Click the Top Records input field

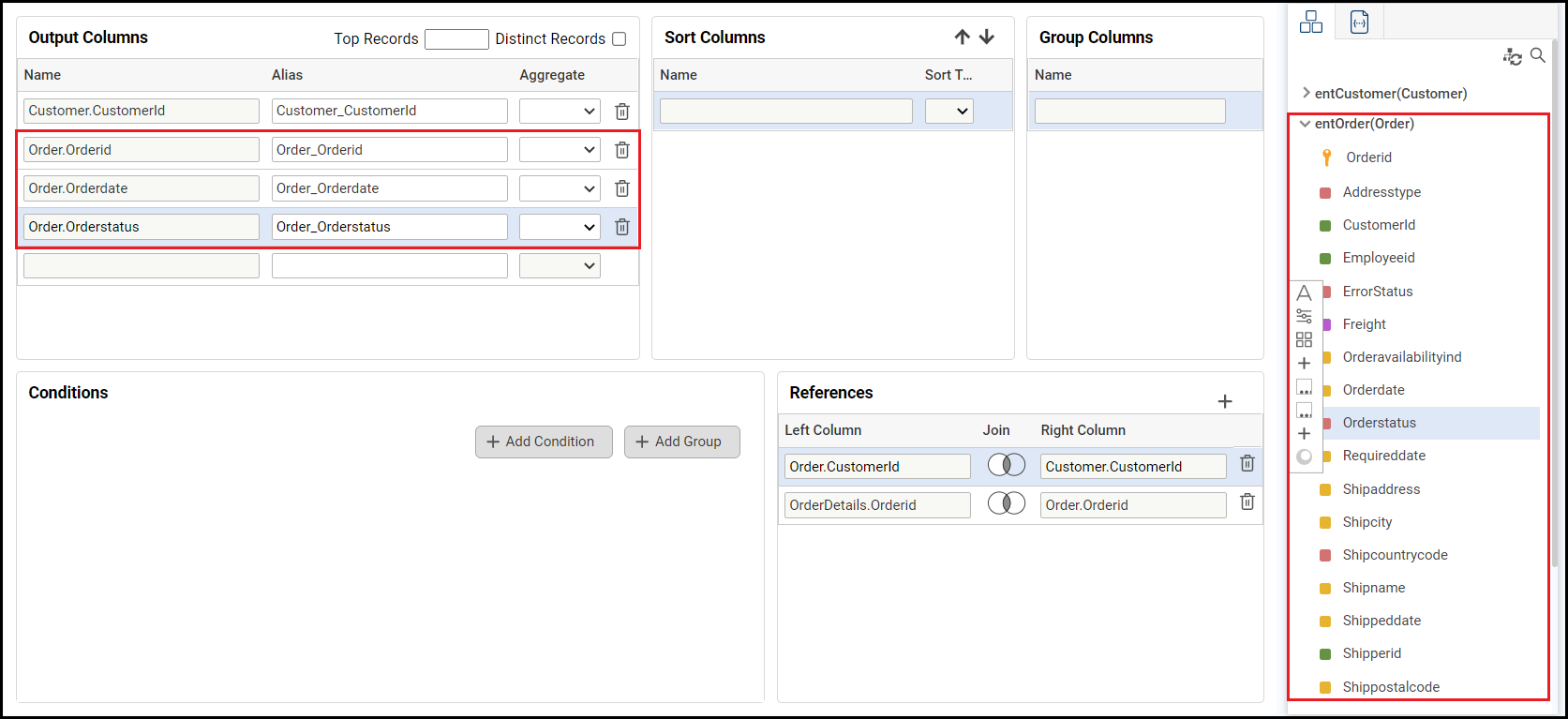pyautogui.click(x=456, y=38)
